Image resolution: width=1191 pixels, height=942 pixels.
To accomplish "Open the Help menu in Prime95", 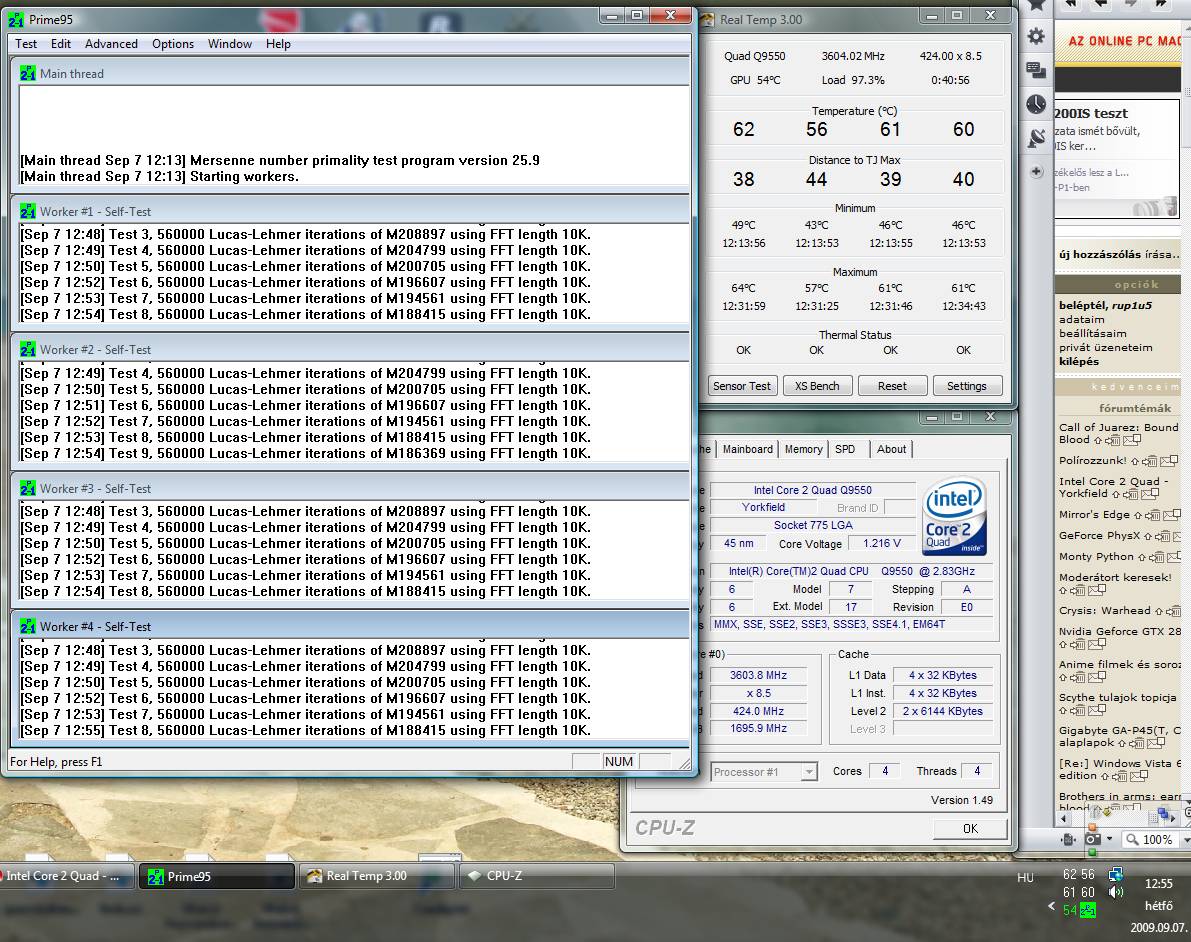I will [x=278, y=44].
